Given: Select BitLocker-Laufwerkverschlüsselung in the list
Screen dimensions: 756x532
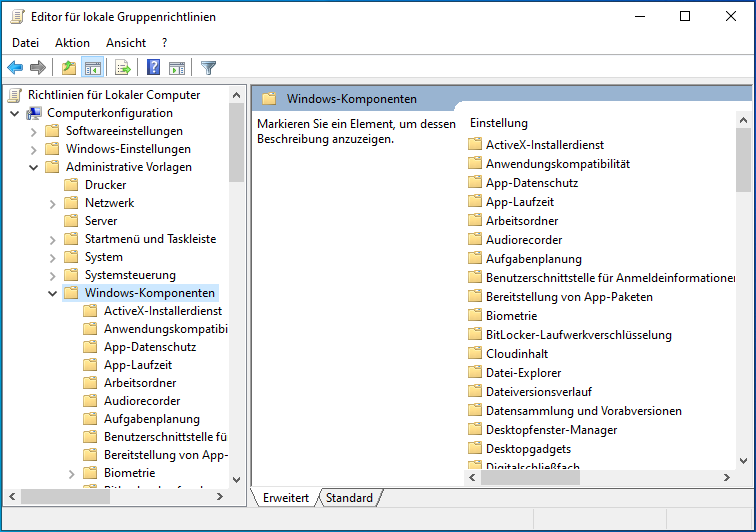Looking at the screenshot, I should pyautogui.click(x=578, y=335).
